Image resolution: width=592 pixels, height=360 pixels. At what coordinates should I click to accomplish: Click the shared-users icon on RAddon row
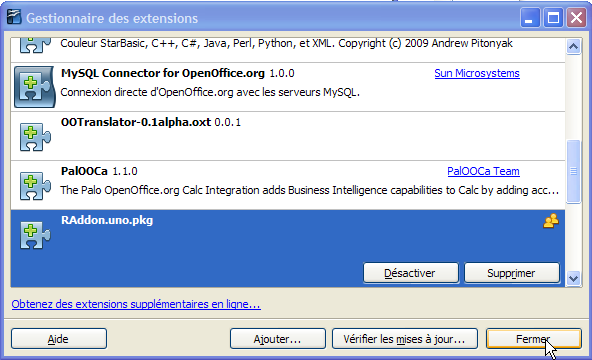[551, 221]
